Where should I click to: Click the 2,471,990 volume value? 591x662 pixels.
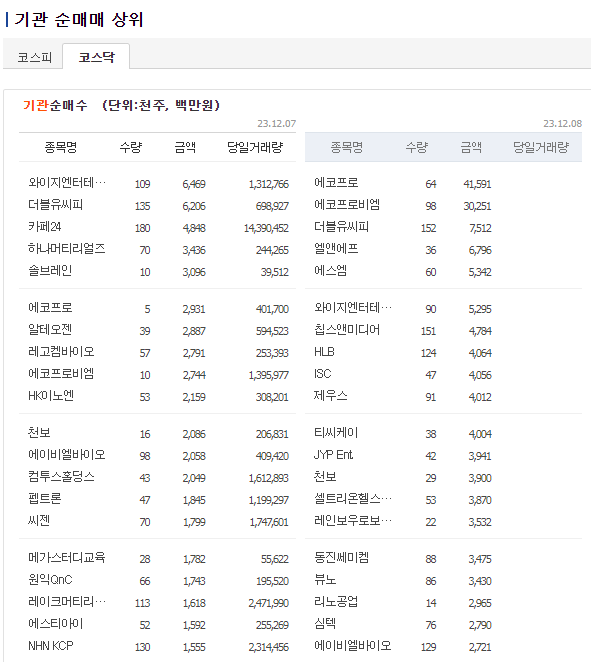pos(269,603)
